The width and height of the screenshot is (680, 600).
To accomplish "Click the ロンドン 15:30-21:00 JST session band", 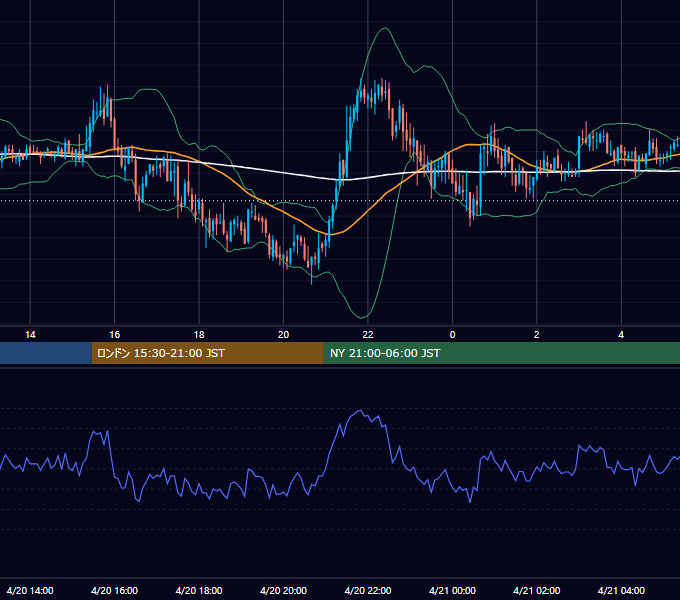I will coord(207,353).
